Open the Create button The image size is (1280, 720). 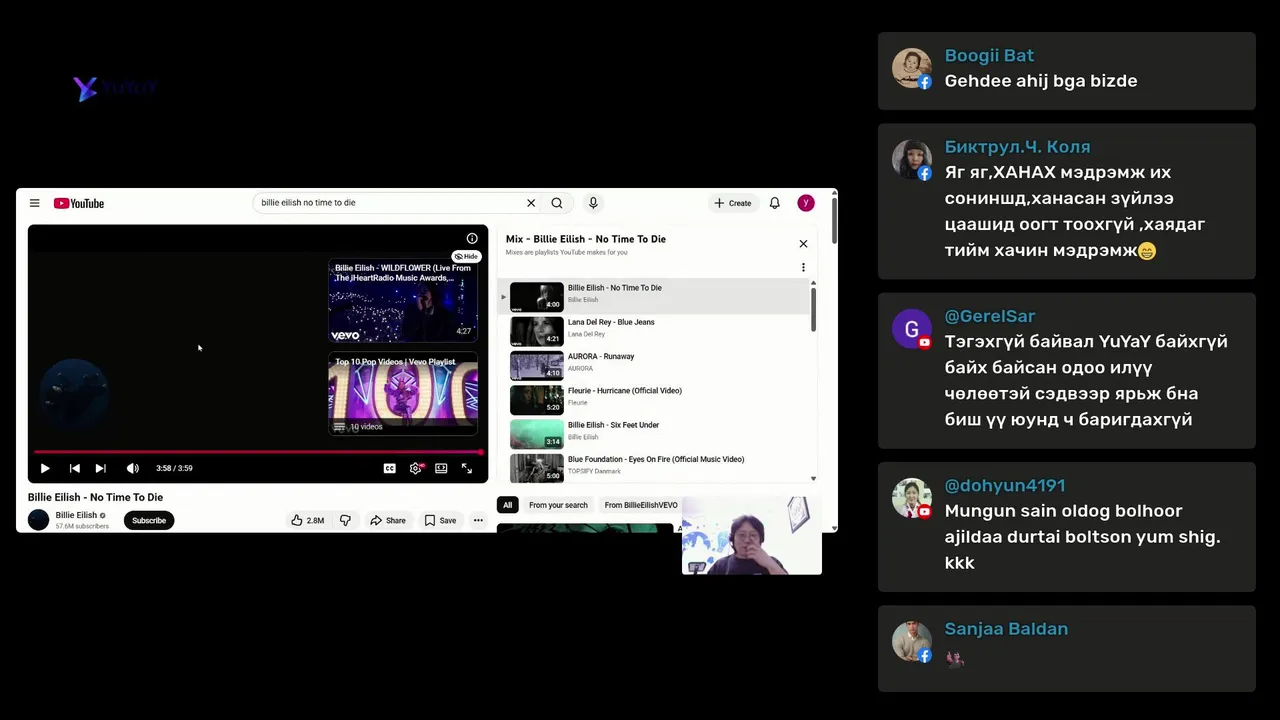(x=733, y=203)
